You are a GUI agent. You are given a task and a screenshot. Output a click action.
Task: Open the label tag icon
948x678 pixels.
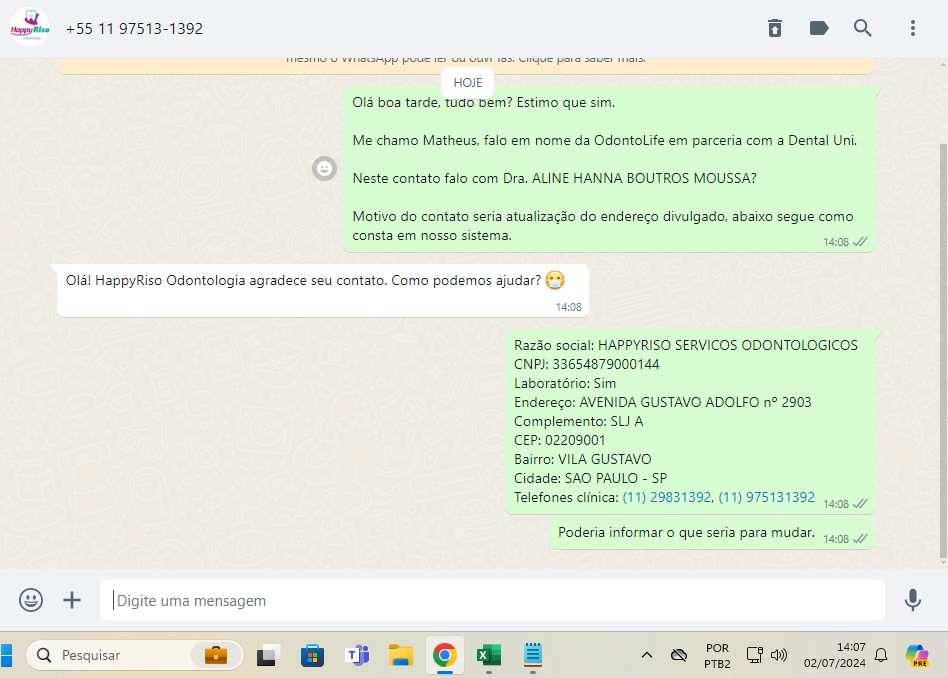pos(819,28)
